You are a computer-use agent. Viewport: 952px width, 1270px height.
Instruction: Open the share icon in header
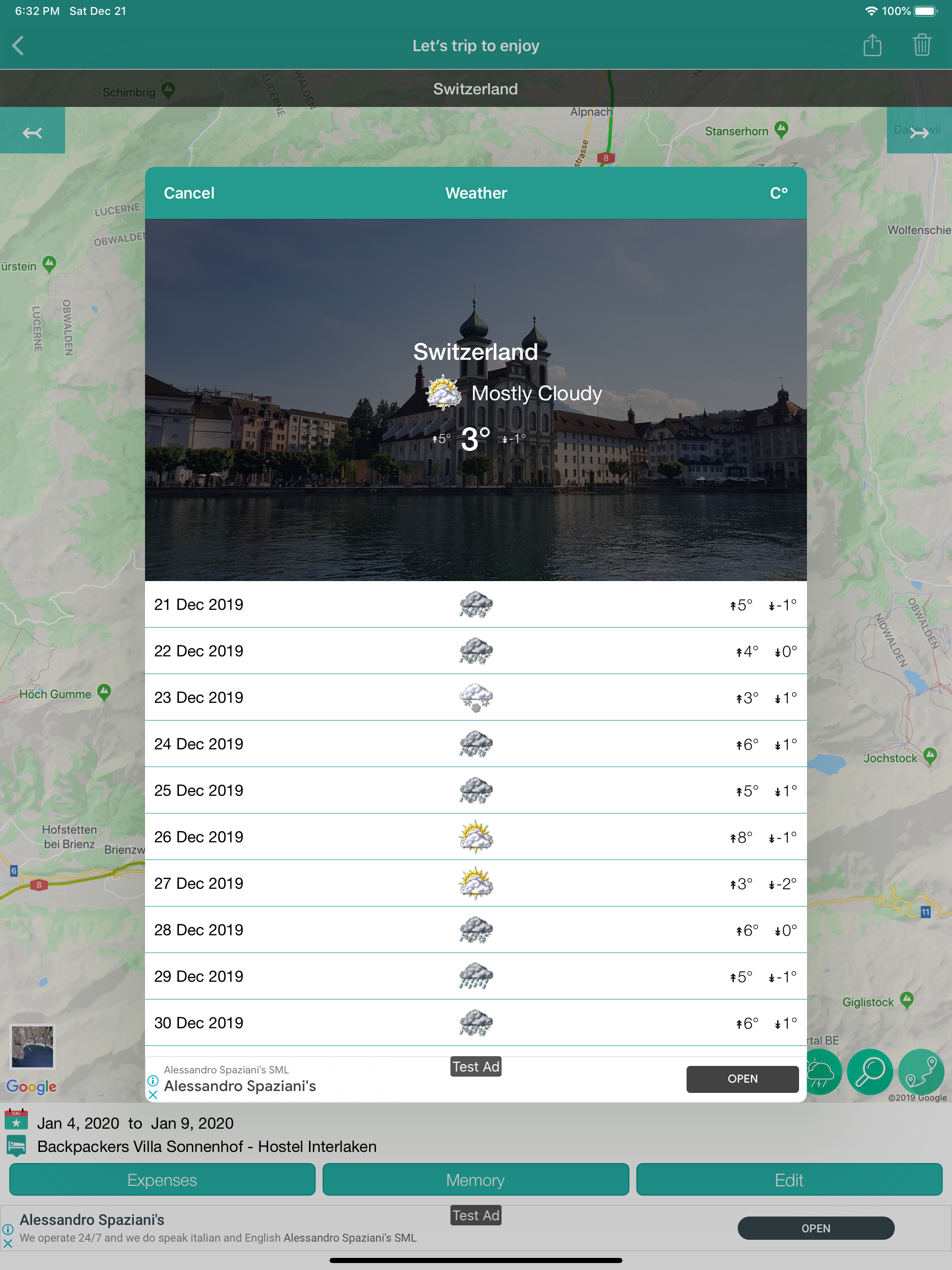pyautogui.click(x=872, y=45)
